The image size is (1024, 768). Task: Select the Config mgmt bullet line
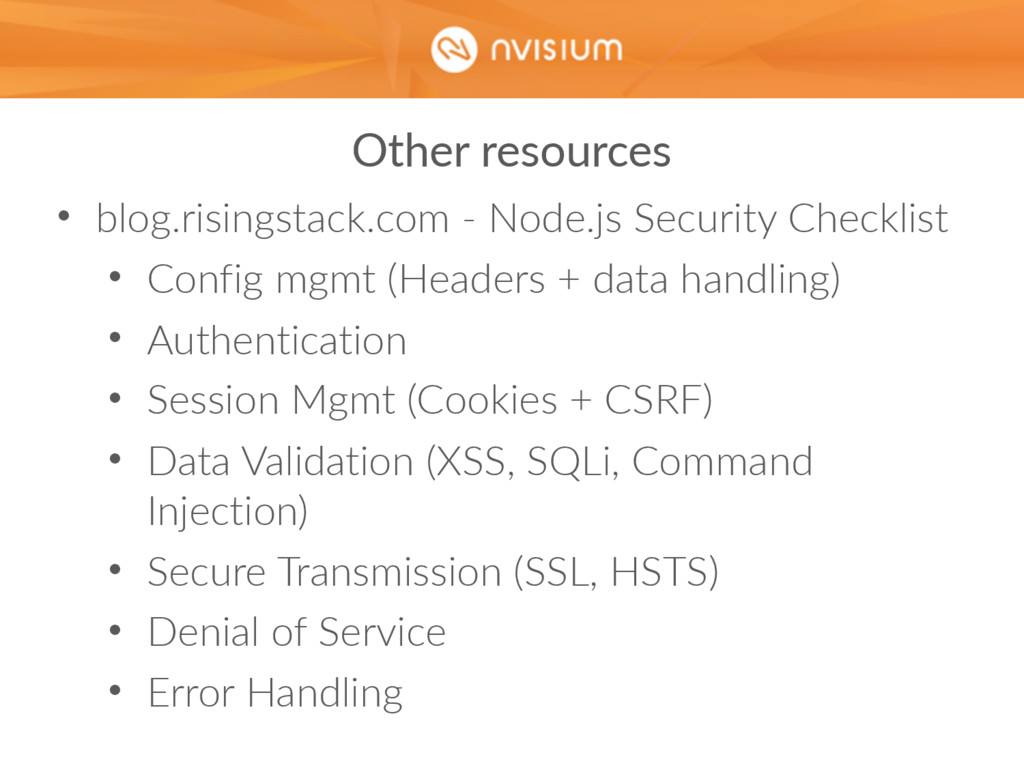click(494, 280)
